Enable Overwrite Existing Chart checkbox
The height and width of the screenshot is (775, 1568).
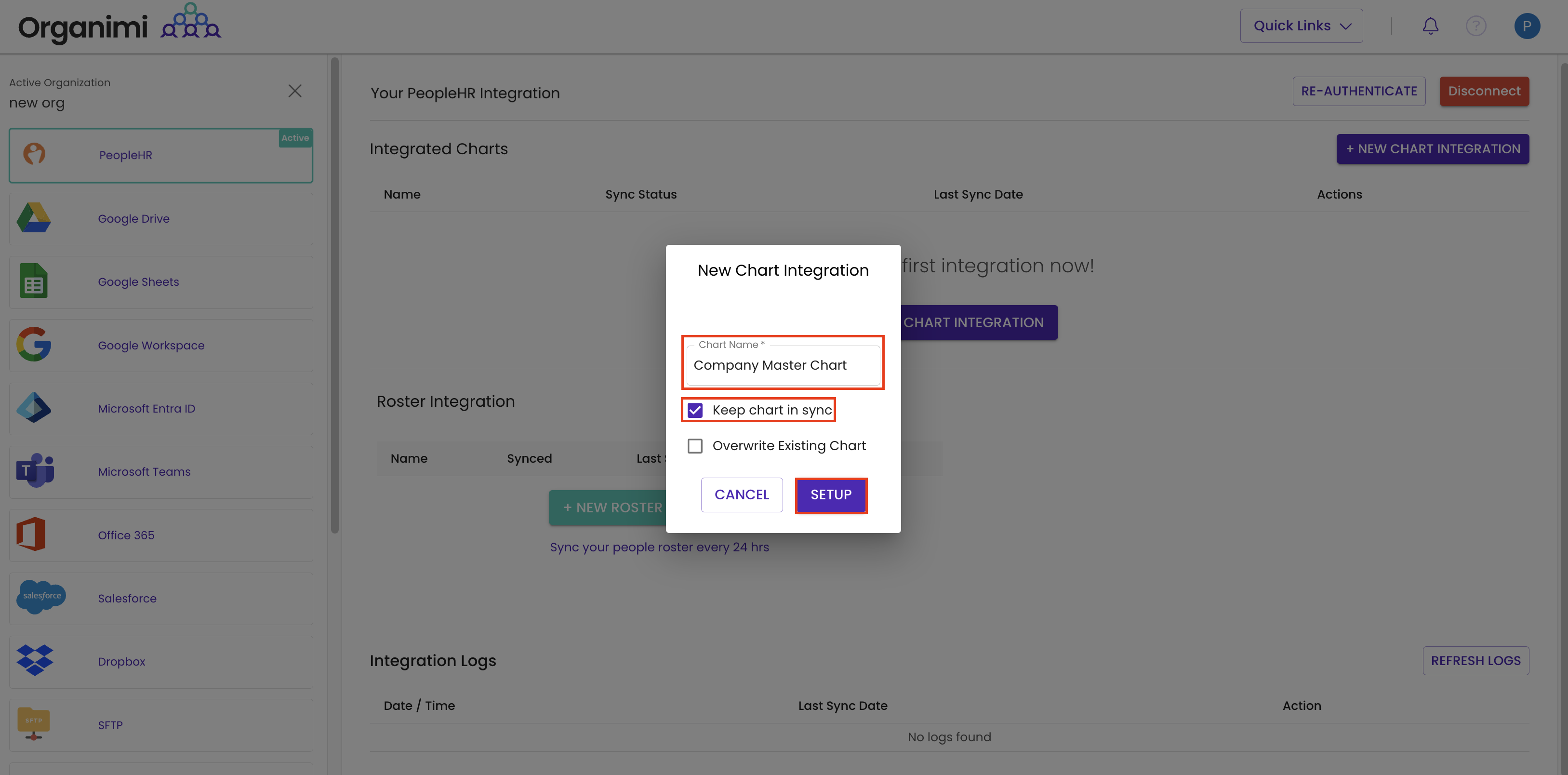[694, 446]
